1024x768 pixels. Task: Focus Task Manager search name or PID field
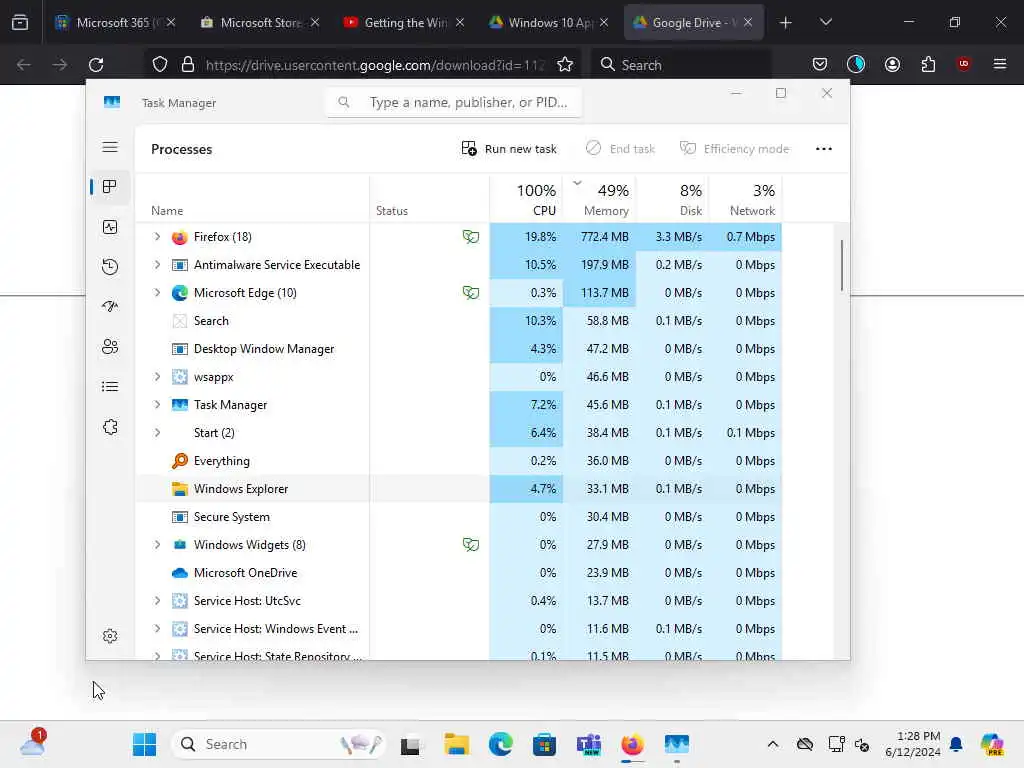pos(454,103)
